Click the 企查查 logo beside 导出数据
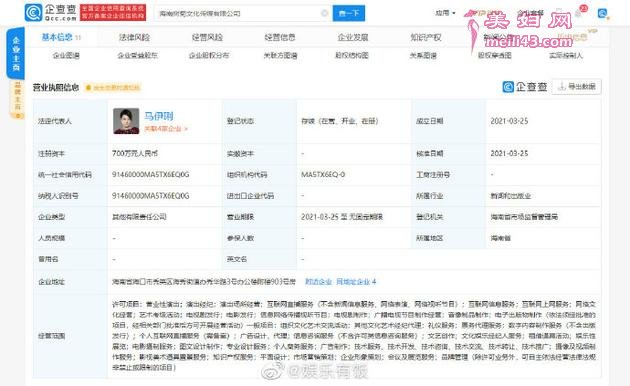Image resolution: width=630 pixels, height=386 pixels. tap(525, 86)
